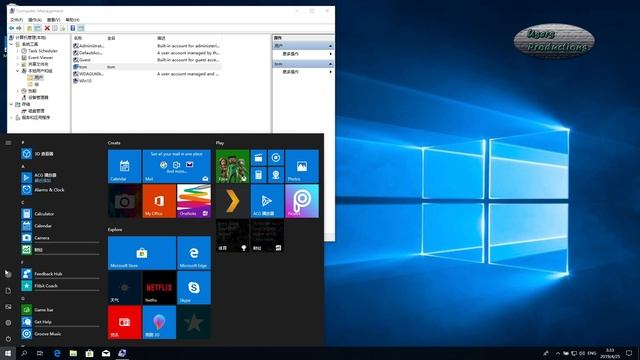Open the Maps webcam small tile
Viewport: 640px width, 360px height.
pos(276,175)
